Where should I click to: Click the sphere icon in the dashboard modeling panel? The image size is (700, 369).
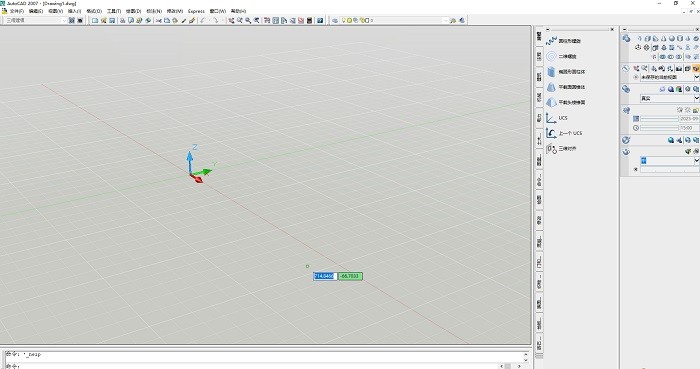(671, 39)
